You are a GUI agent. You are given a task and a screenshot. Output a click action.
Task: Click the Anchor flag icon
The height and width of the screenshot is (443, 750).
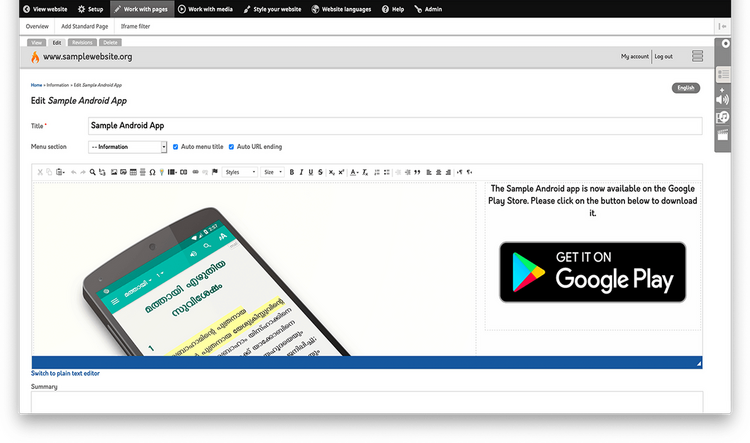pos(215,172)
